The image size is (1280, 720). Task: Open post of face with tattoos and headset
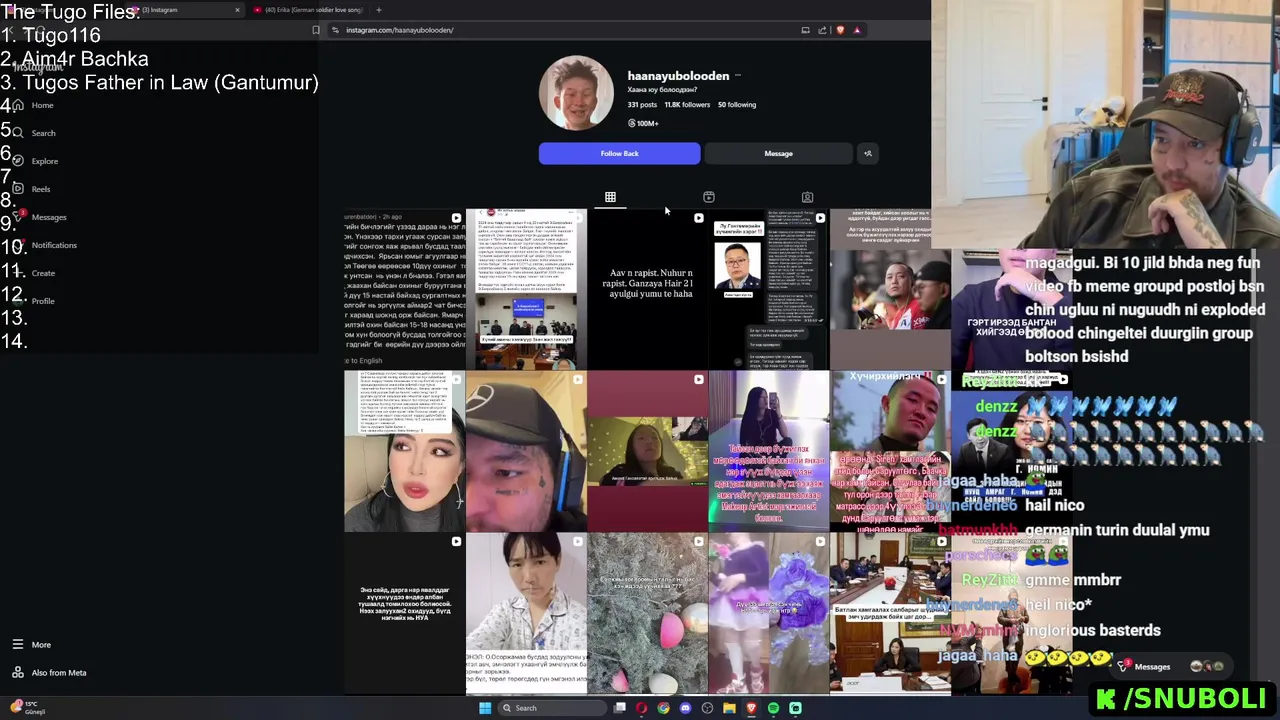pyautogui.click(x=526, y=451)
